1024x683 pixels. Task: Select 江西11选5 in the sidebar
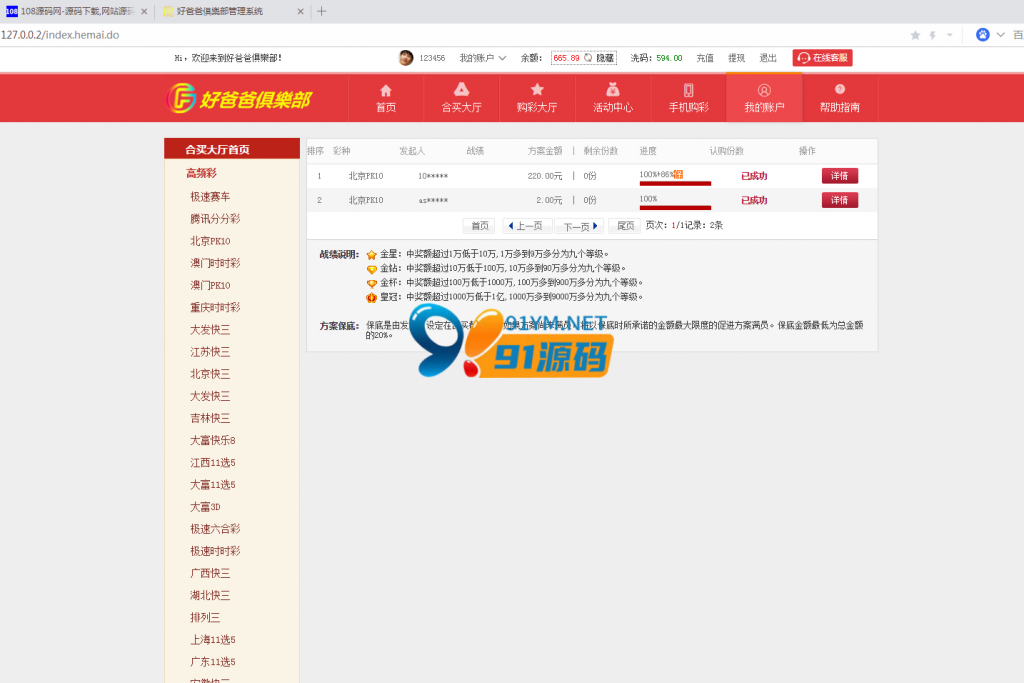pos(213,463)
